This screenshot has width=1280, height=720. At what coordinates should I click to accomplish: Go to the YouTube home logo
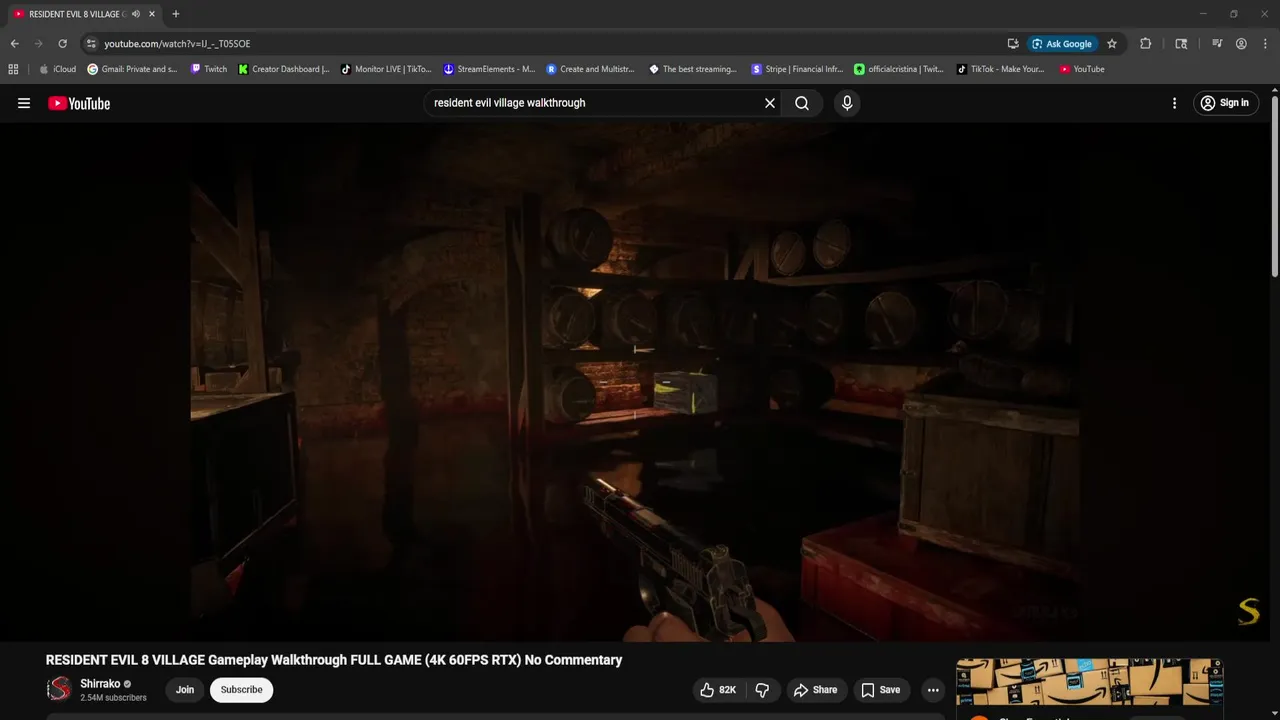coord(79,103)
